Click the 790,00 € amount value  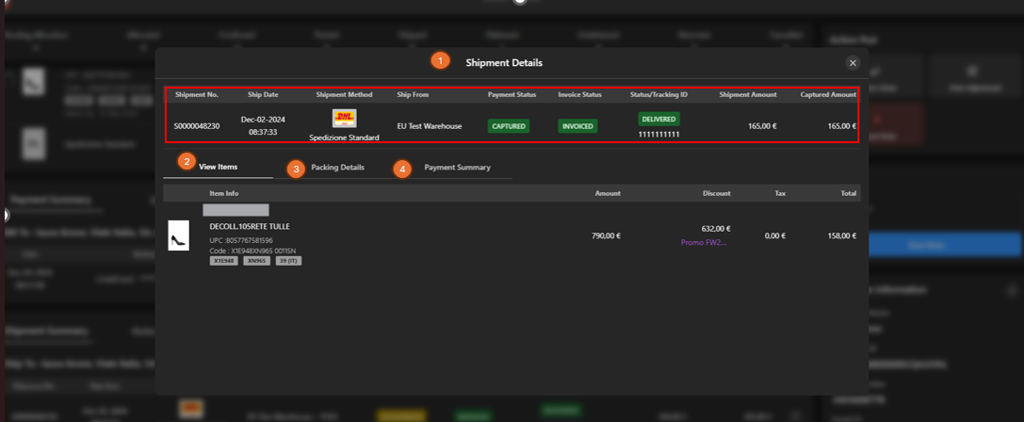pos(606,236)
